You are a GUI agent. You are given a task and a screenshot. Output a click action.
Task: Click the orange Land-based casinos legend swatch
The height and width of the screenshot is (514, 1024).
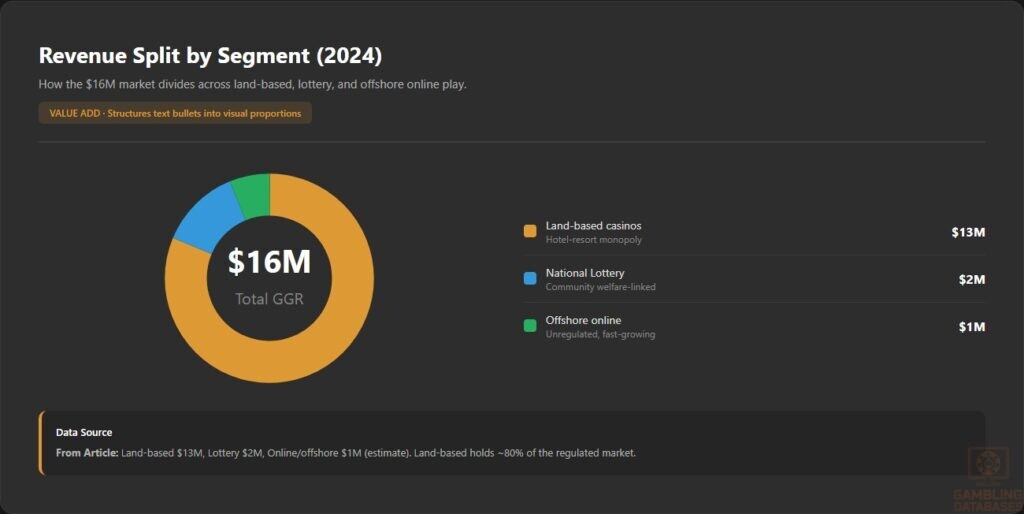tap(530, 231)
